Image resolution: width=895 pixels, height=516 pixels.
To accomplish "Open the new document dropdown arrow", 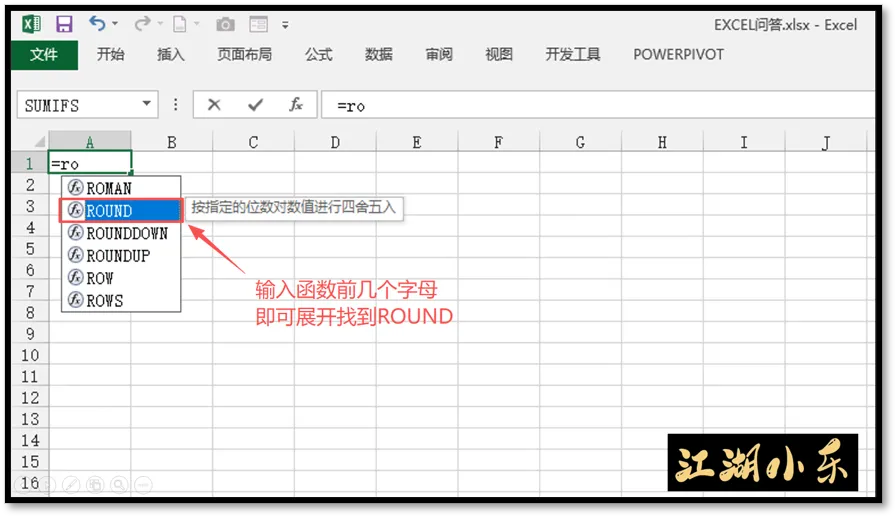I will click(x=197, y=24).
